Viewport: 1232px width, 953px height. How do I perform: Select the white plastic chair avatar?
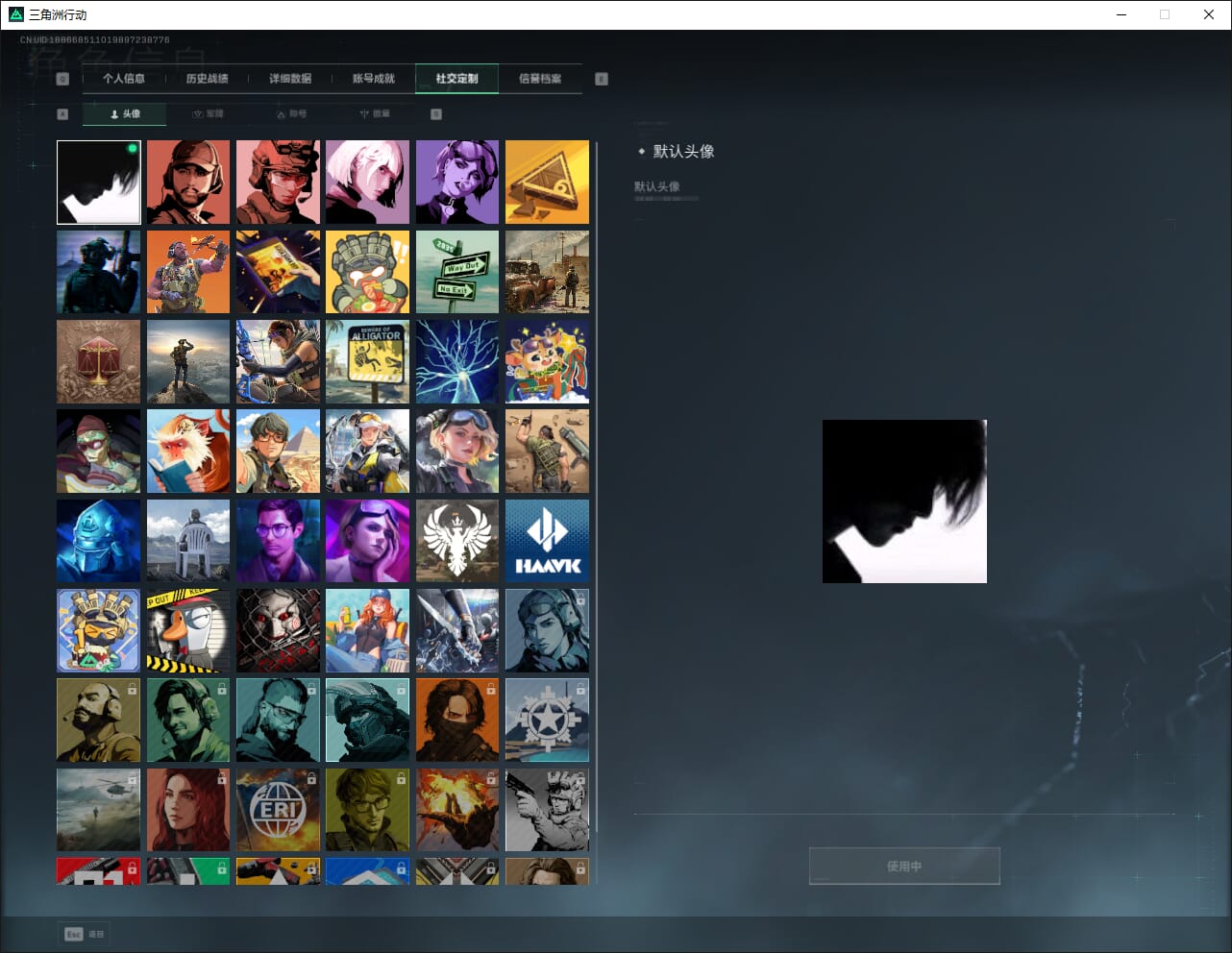pyautogui.click(x=188, y=541)
